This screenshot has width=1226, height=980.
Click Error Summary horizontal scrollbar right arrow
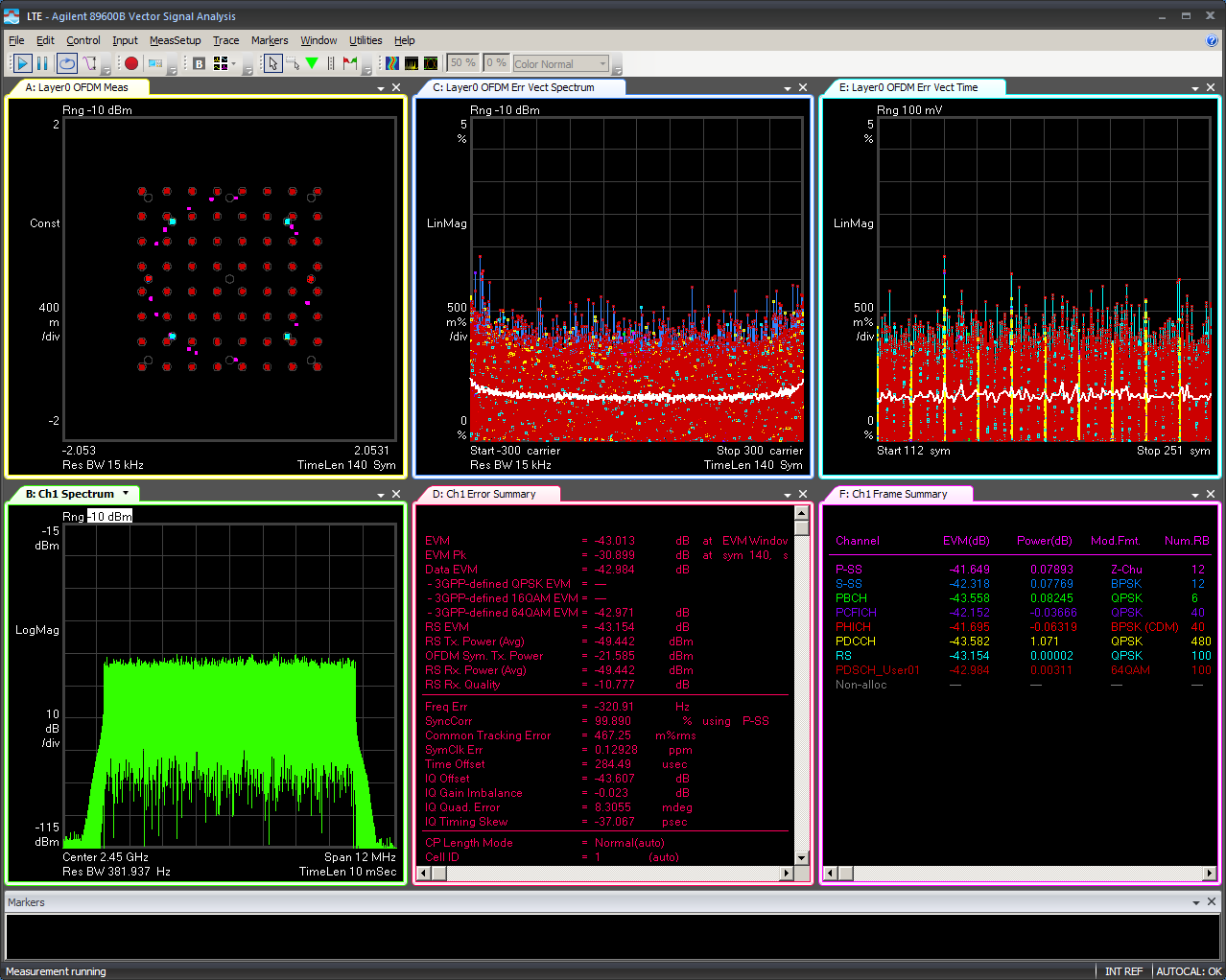787,873
